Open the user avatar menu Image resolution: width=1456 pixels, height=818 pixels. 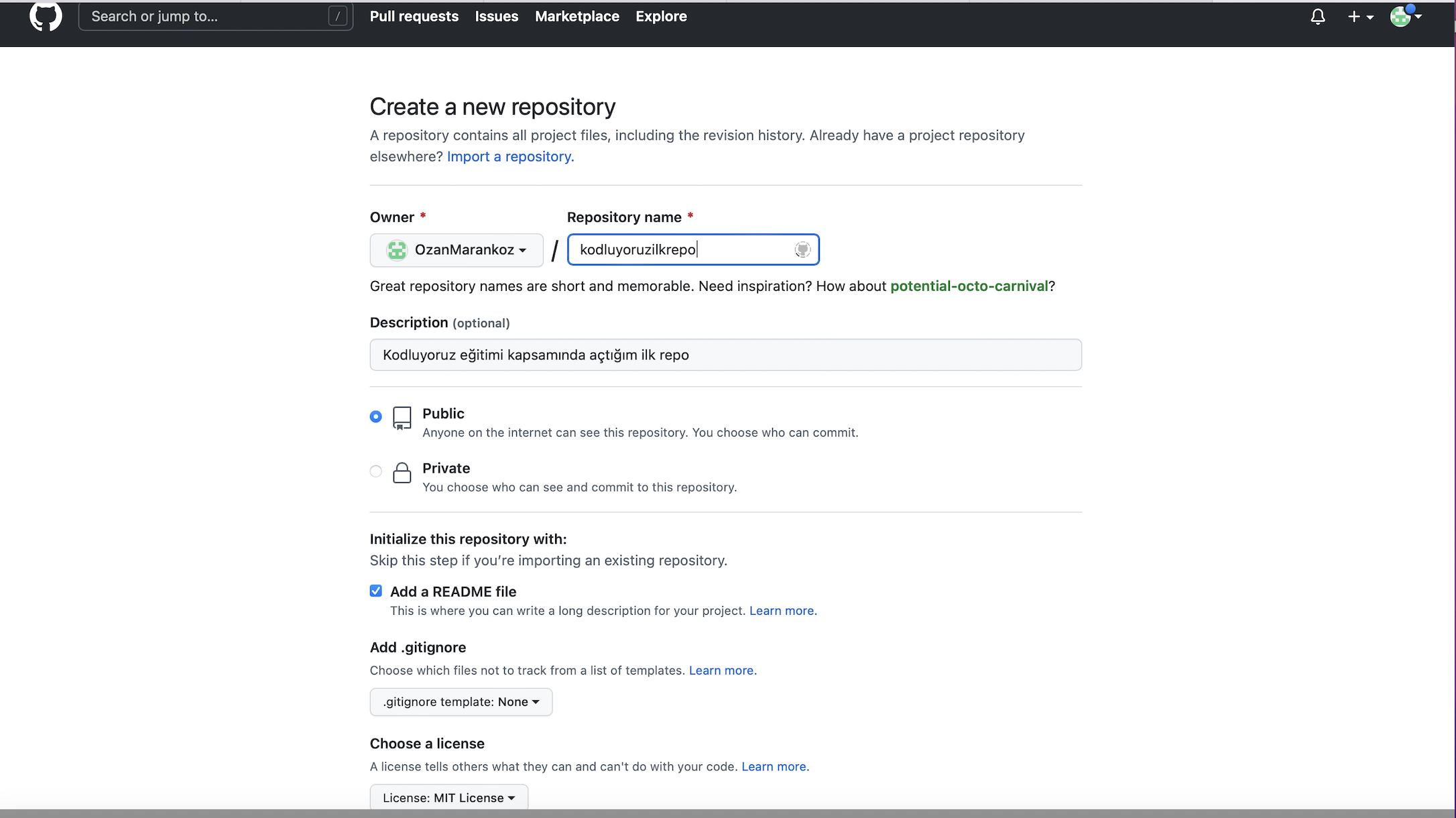click(x=1406, y=16)
